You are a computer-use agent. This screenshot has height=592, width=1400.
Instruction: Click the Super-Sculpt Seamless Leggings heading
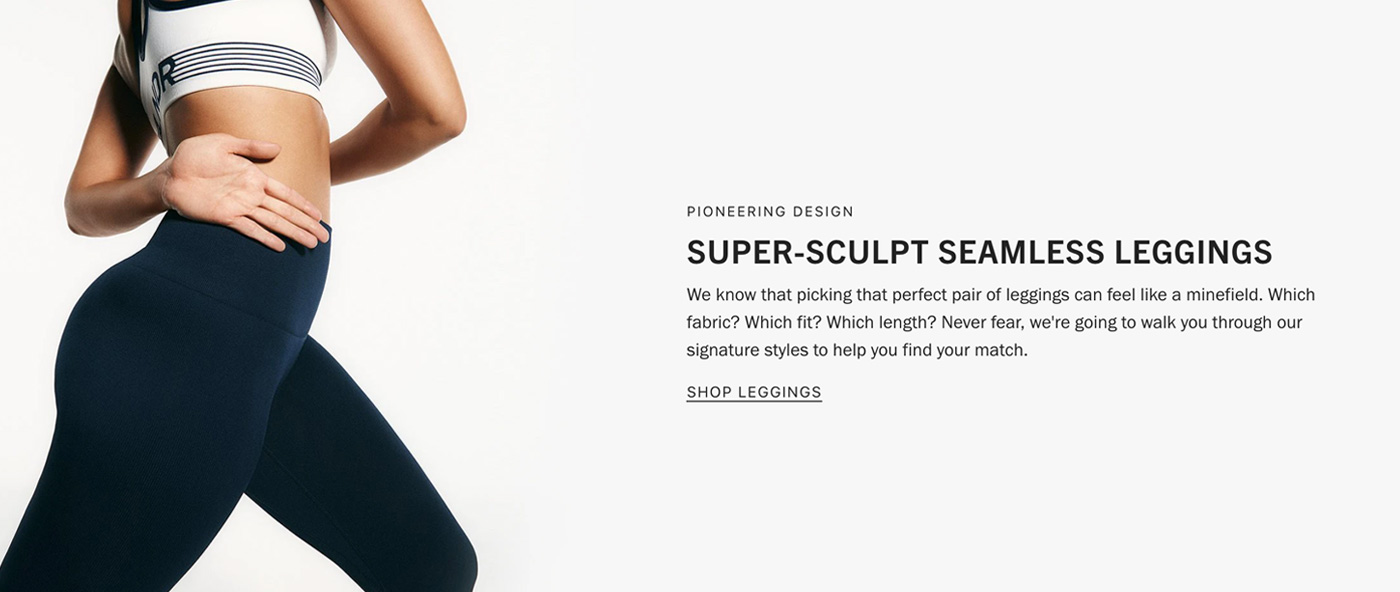(979, 252)
